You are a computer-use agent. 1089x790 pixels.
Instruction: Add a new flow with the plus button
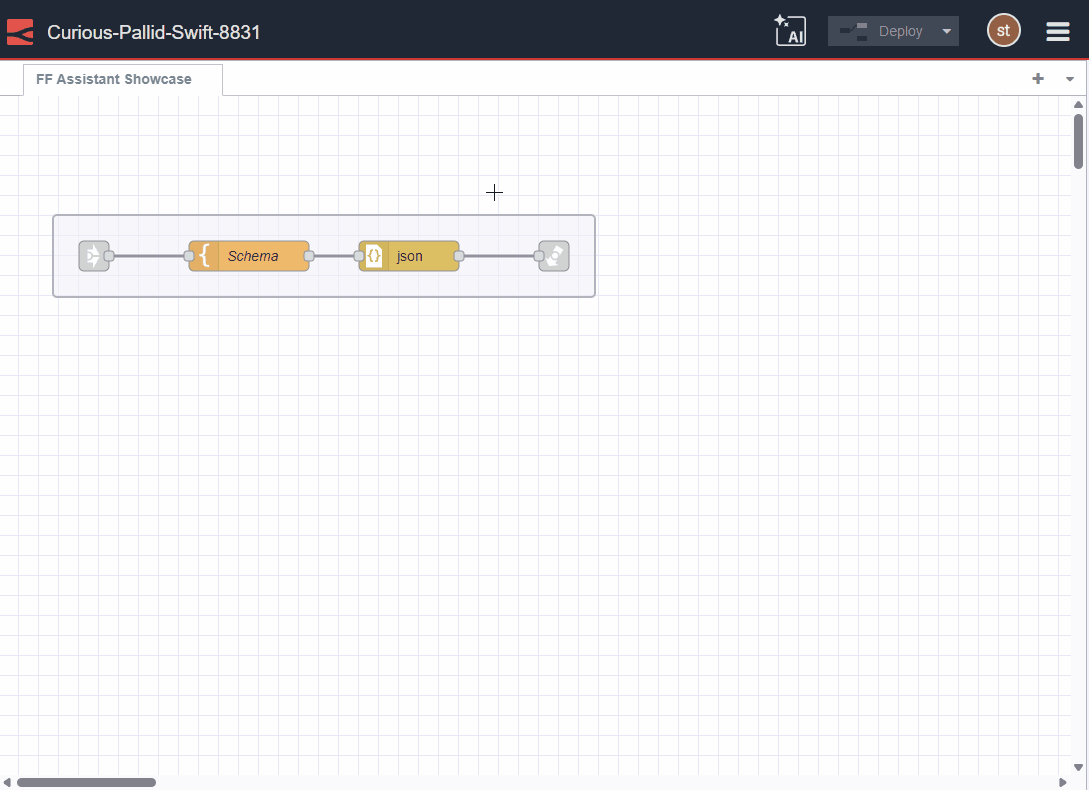pos(1038,78)
